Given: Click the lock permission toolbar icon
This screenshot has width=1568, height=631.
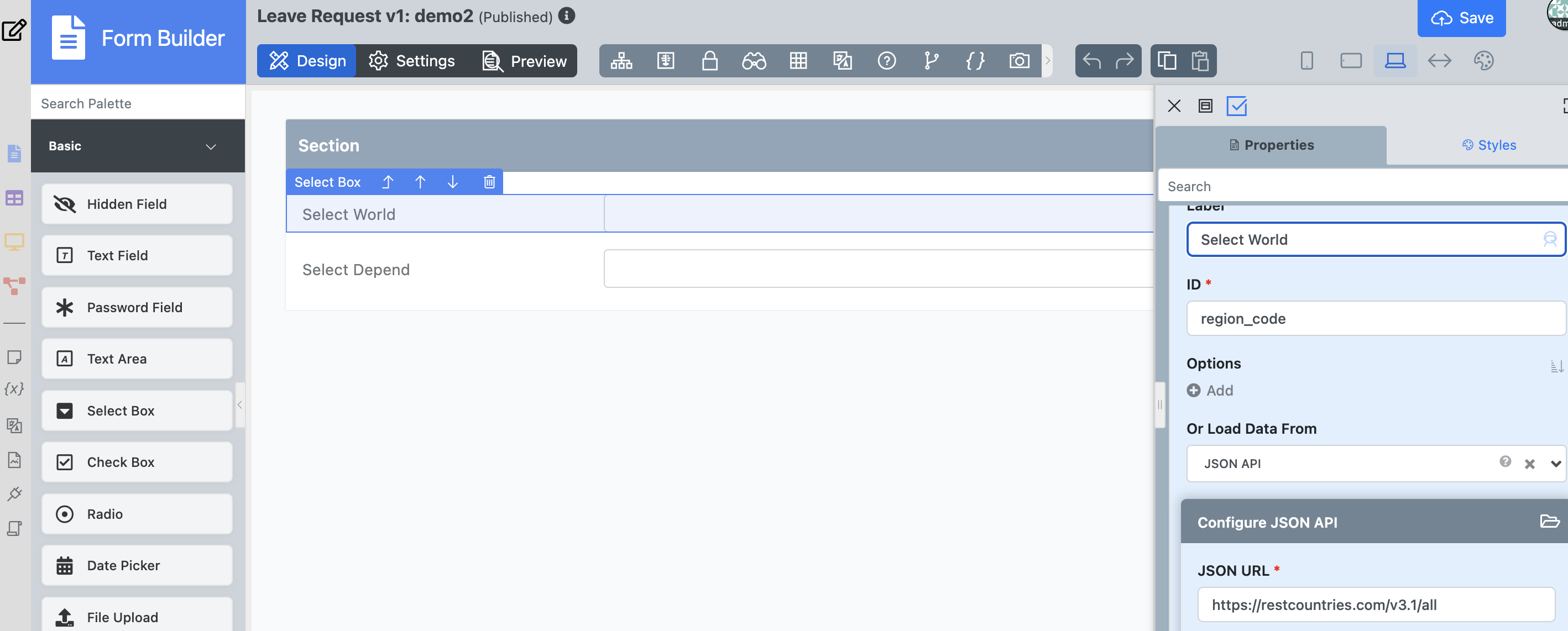Looking at the screenshot, I should 709,61.
